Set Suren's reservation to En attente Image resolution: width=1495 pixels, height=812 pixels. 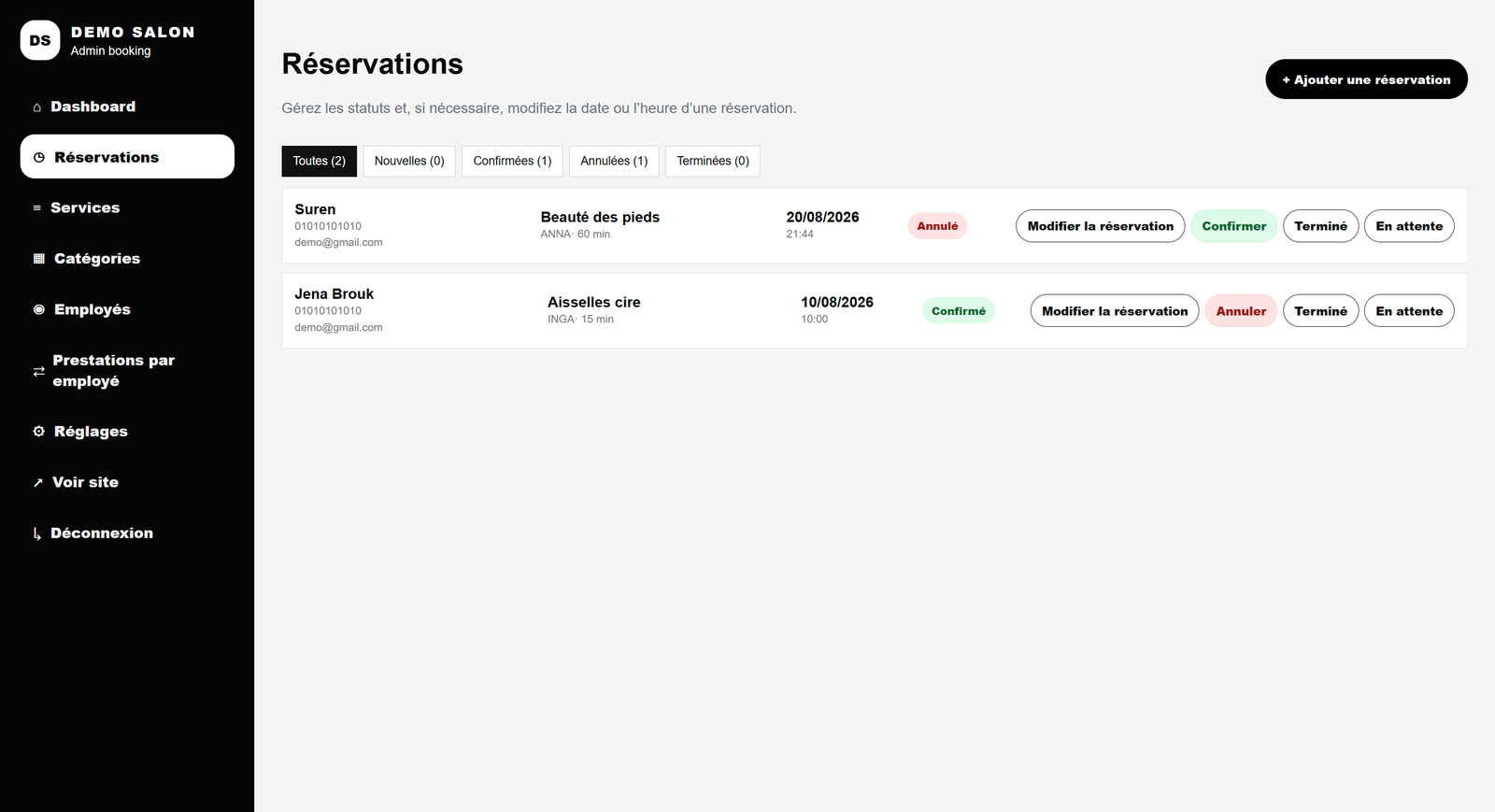1409,226
